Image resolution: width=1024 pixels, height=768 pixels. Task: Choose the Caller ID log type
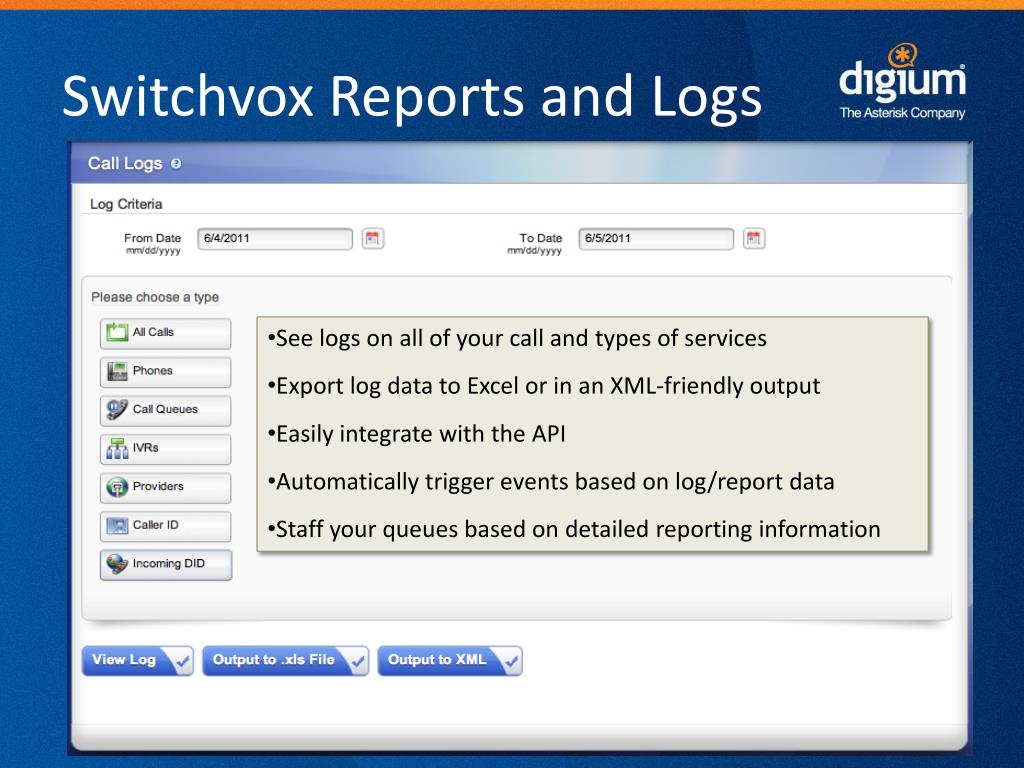165,526
